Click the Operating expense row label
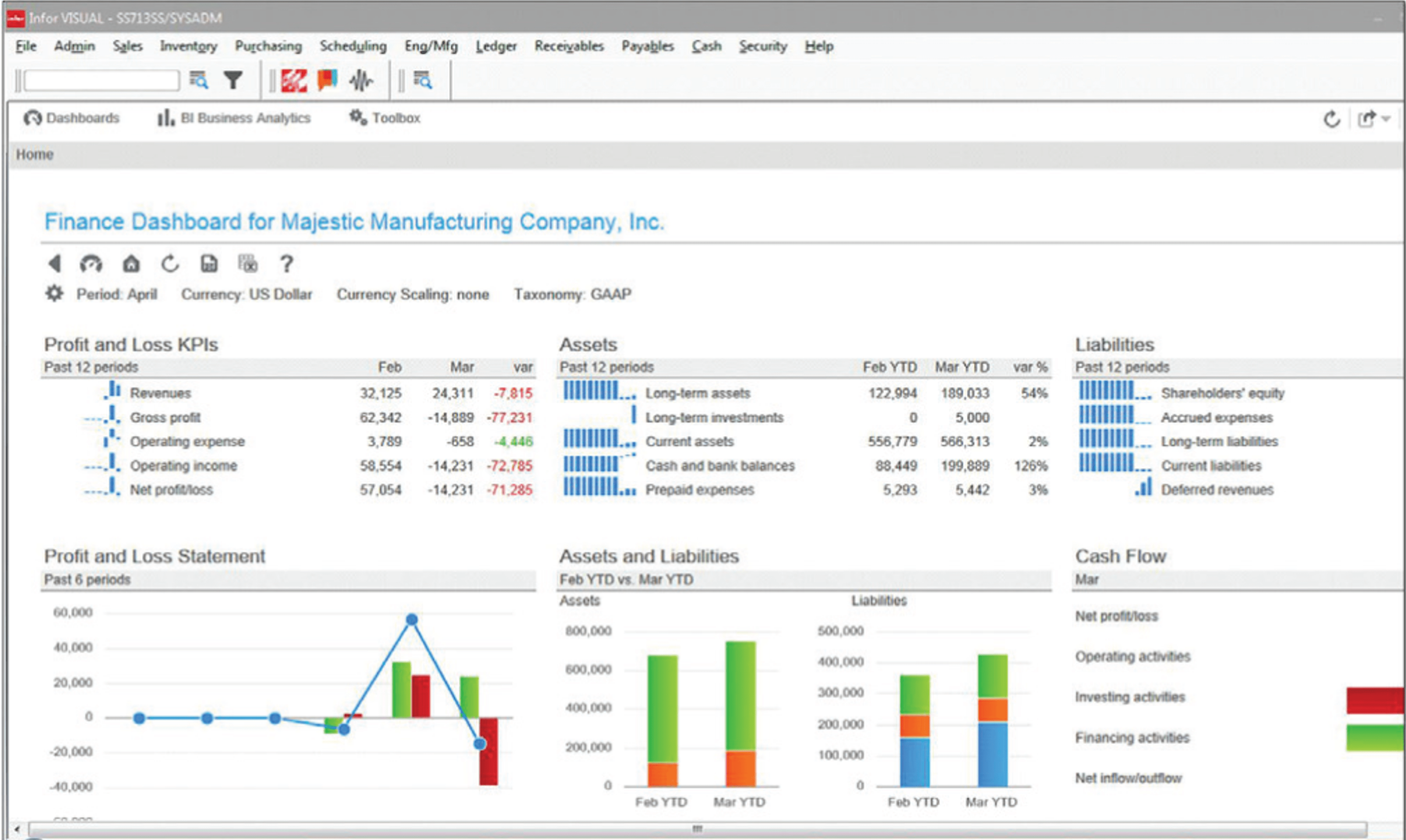Image resolution: width=1406 pixels, height=840 pixels. point(187,441)
